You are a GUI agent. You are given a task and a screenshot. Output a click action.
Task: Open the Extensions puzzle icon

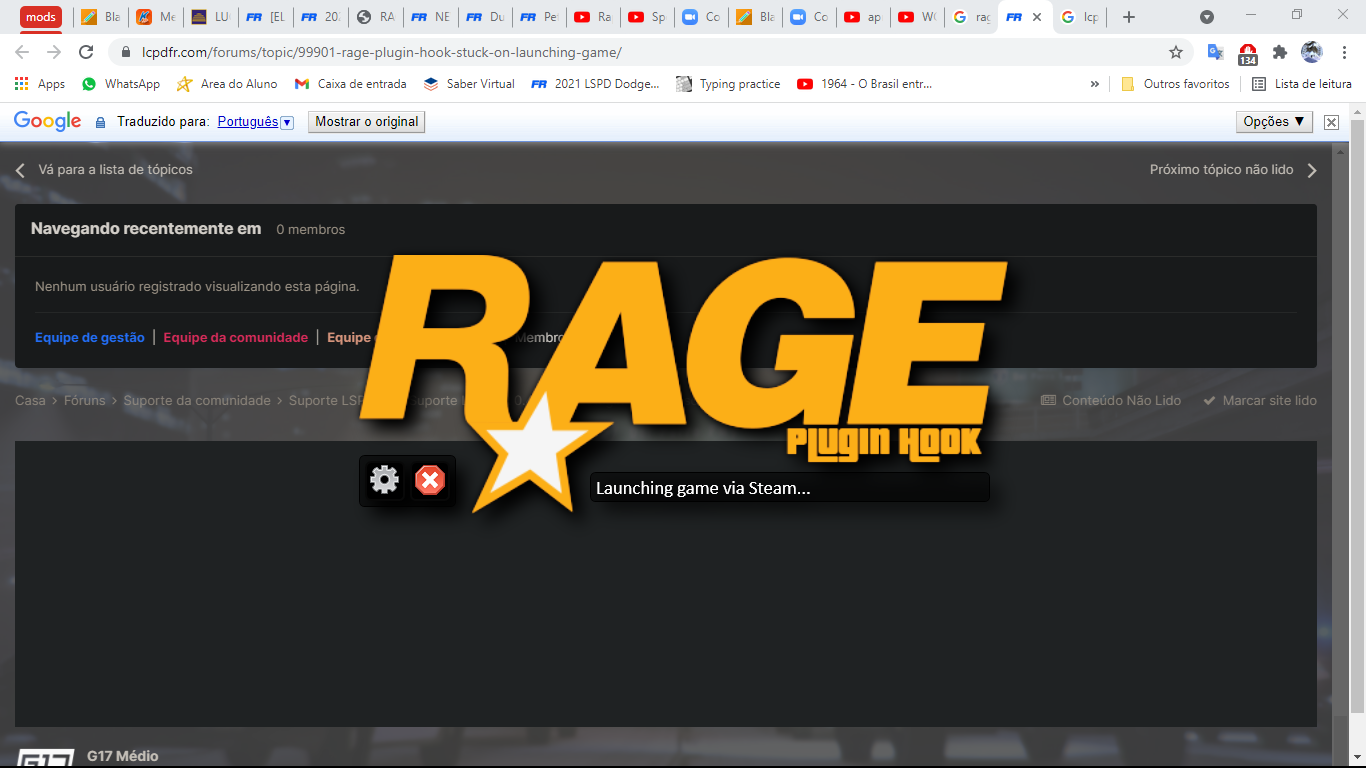[x=1279, y=52]
